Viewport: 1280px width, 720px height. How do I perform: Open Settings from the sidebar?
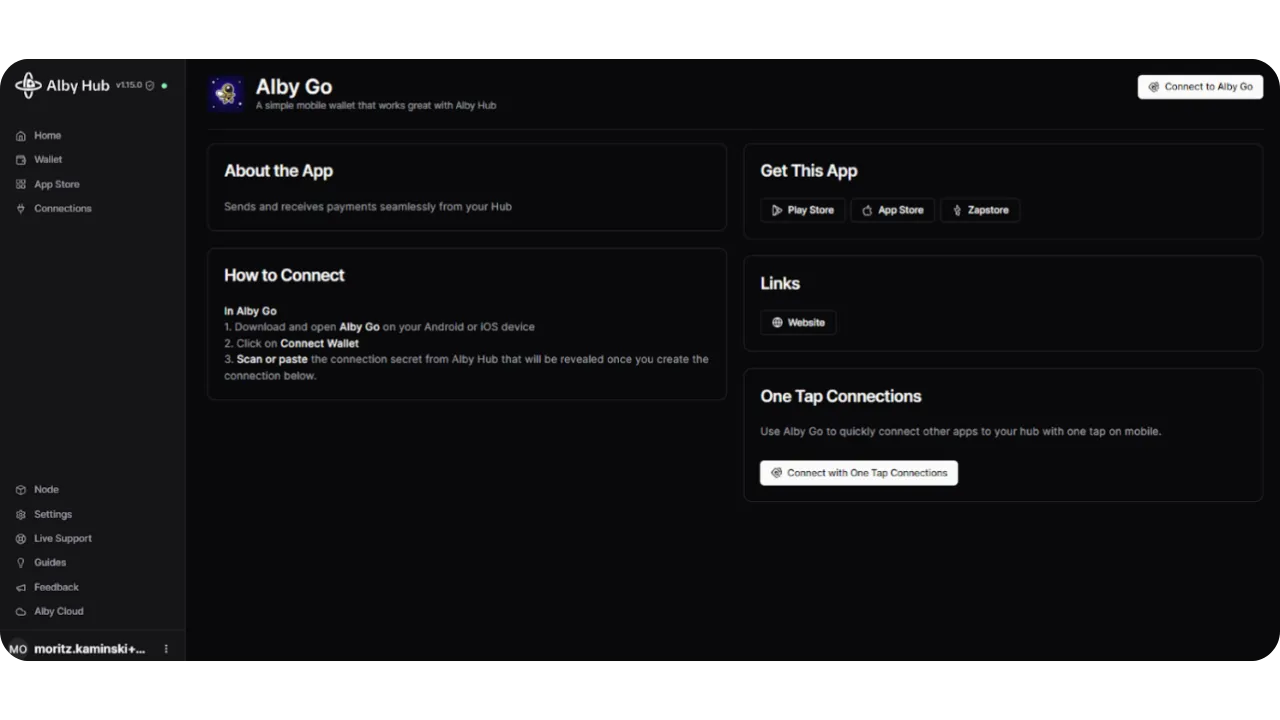(x=52, y=515)
